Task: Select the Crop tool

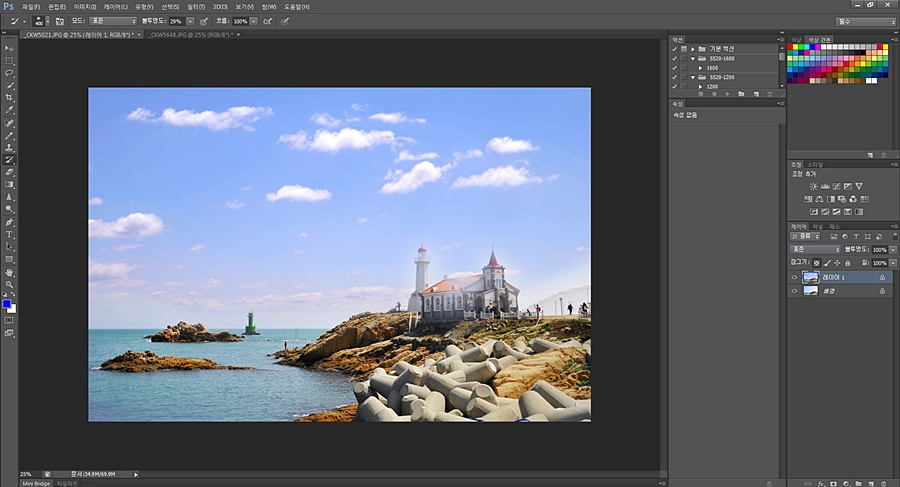Action: 10,98
